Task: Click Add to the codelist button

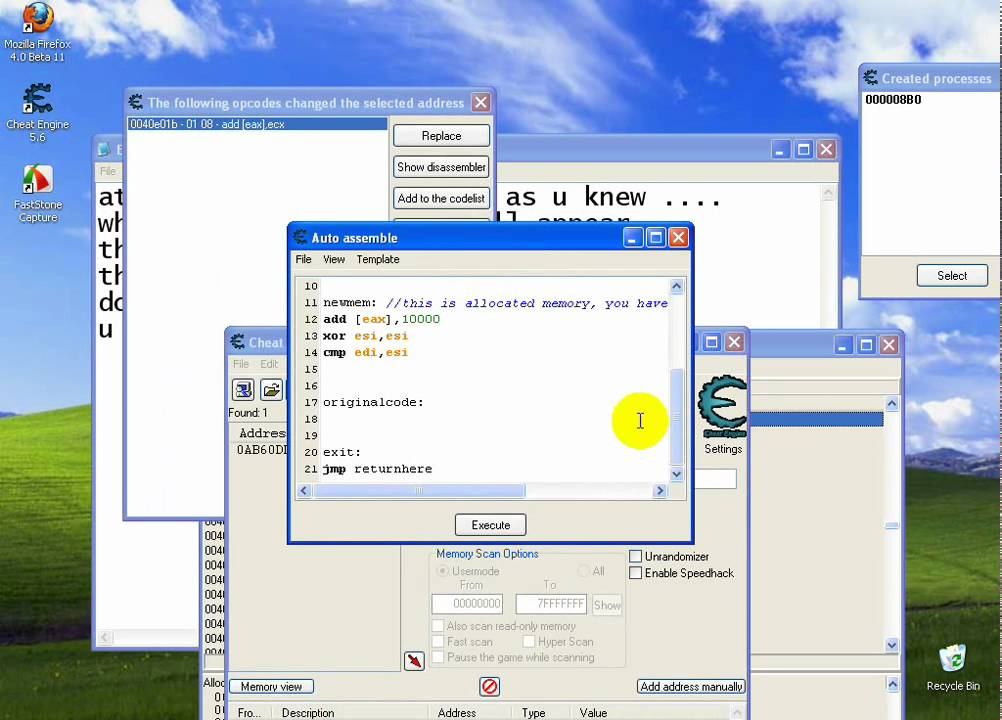Action: tap(442, 198)
